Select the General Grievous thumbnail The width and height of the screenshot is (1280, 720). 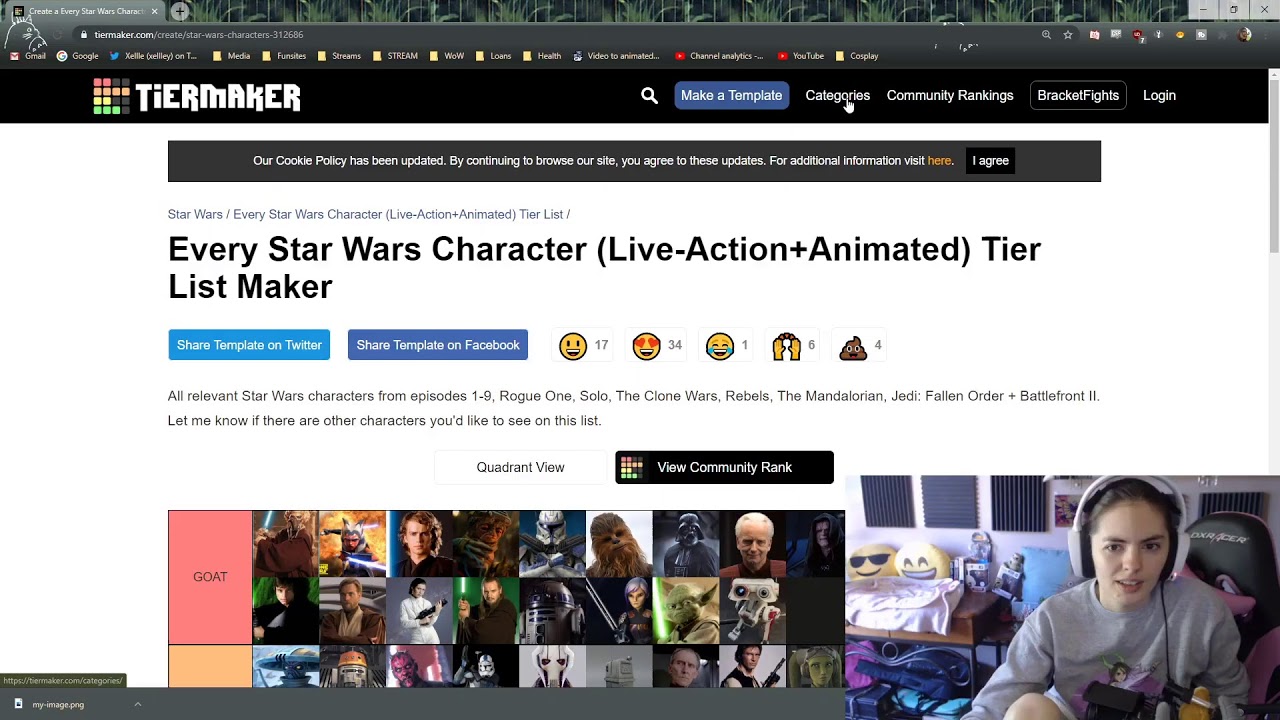click(x=552, y=667)
